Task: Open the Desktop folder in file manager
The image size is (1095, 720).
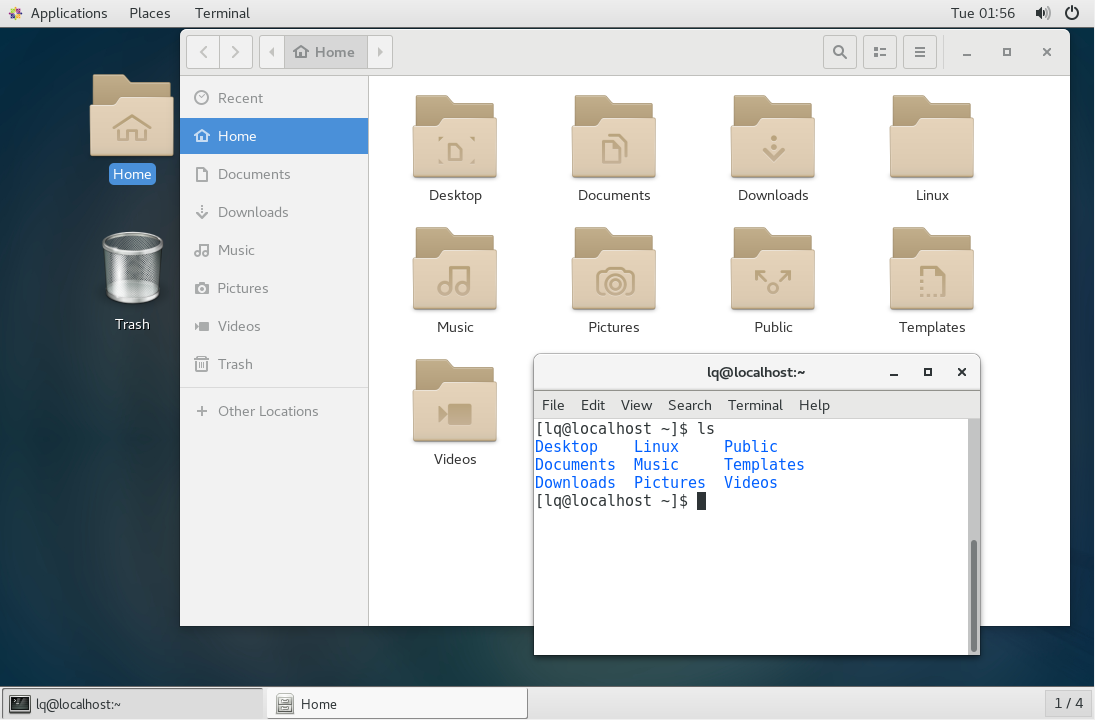Action: (x=455, y=137)
